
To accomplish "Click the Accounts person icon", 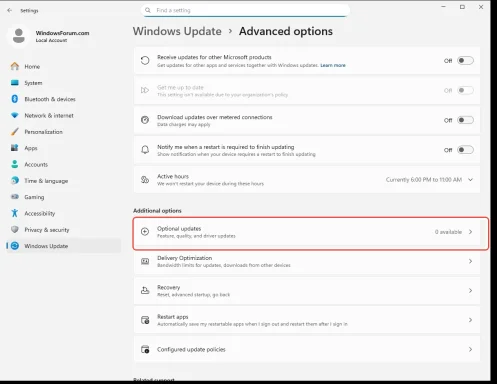I will coord(15,164).
